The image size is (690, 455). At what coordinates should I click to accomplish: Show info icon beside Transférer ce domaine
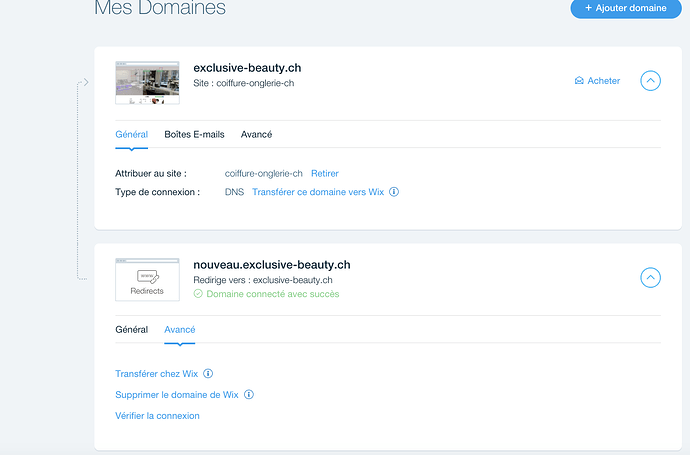(394, 192)
